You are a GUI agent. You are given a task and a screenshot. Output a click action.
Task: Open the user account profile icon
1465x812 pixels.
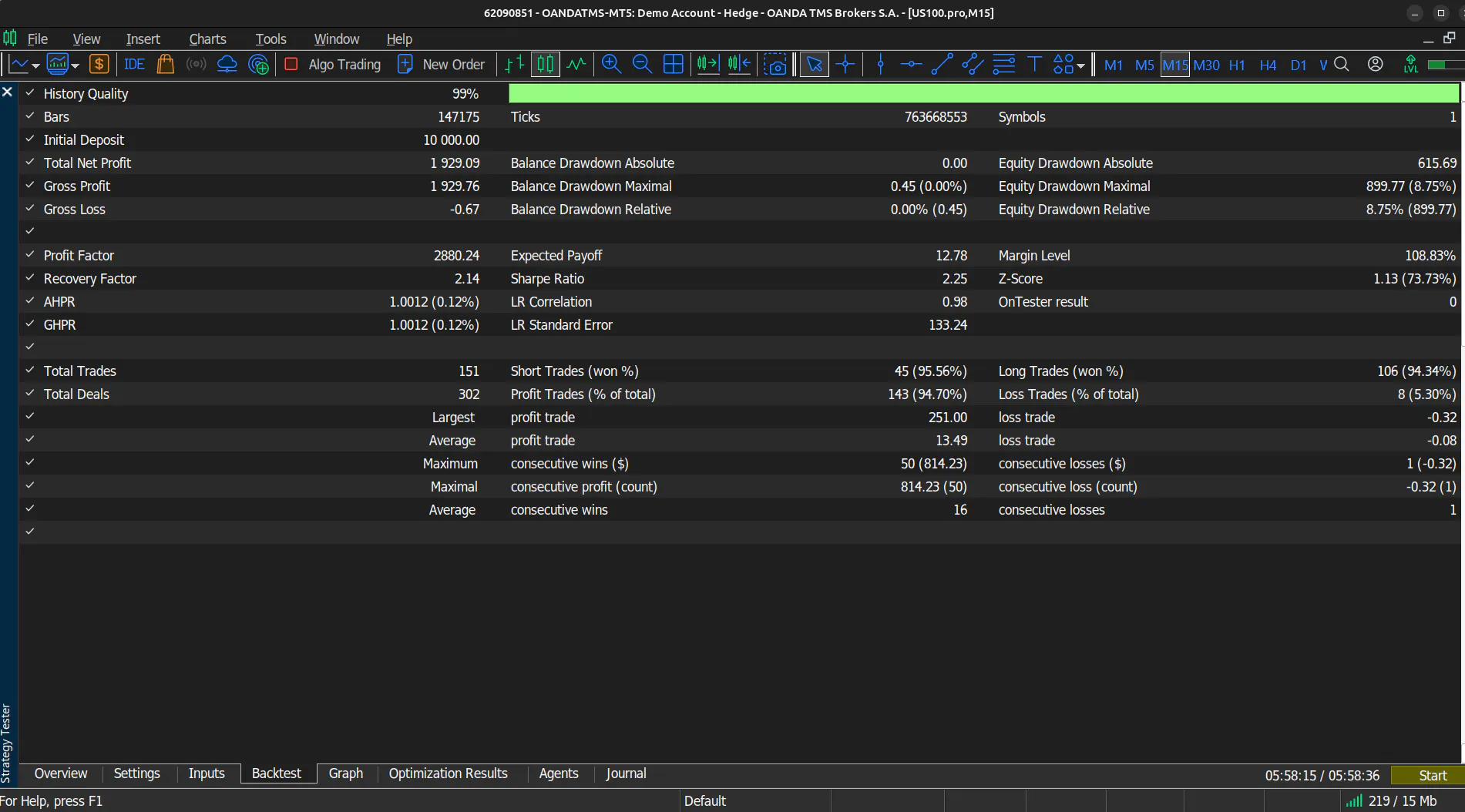click(x=1376, y=65)
